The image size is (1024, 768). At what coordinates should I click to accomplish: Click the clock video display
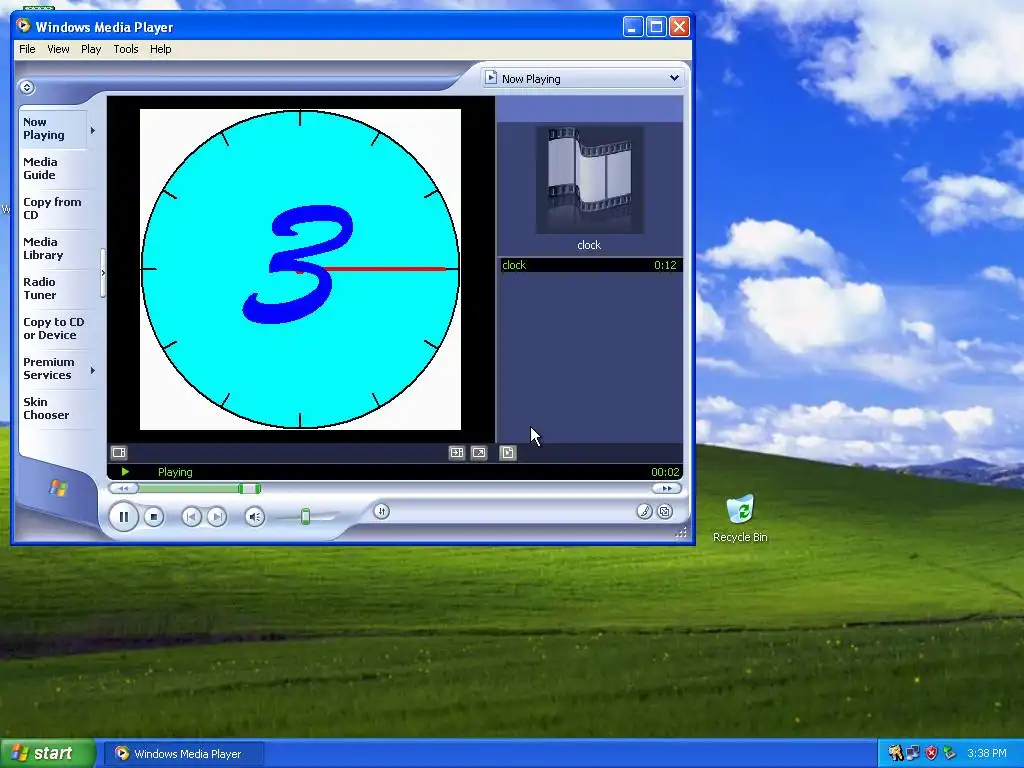point(300,269)
